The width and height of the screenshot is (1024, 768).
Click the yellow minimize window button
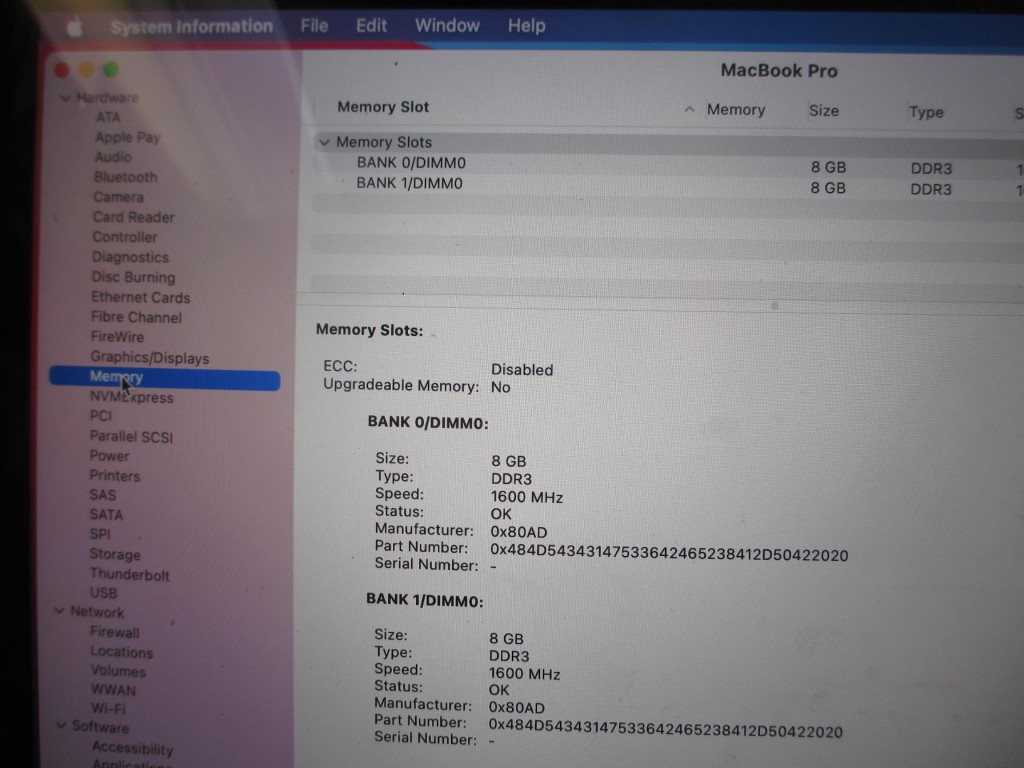coord(86,69)
